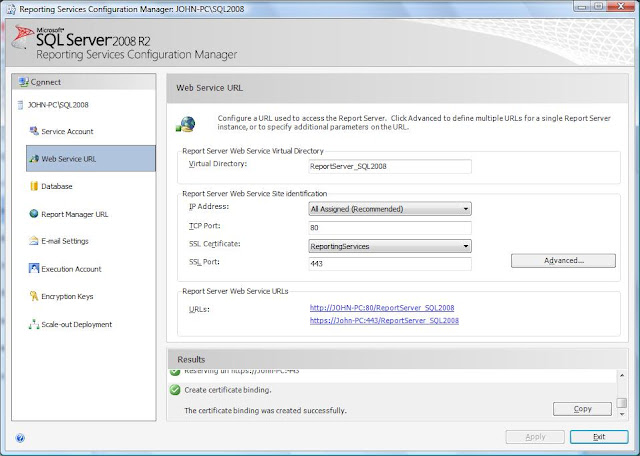Click the 'Create certificate binding.' result text
Screen dimensions: 640x456
[x=228, y=390]
